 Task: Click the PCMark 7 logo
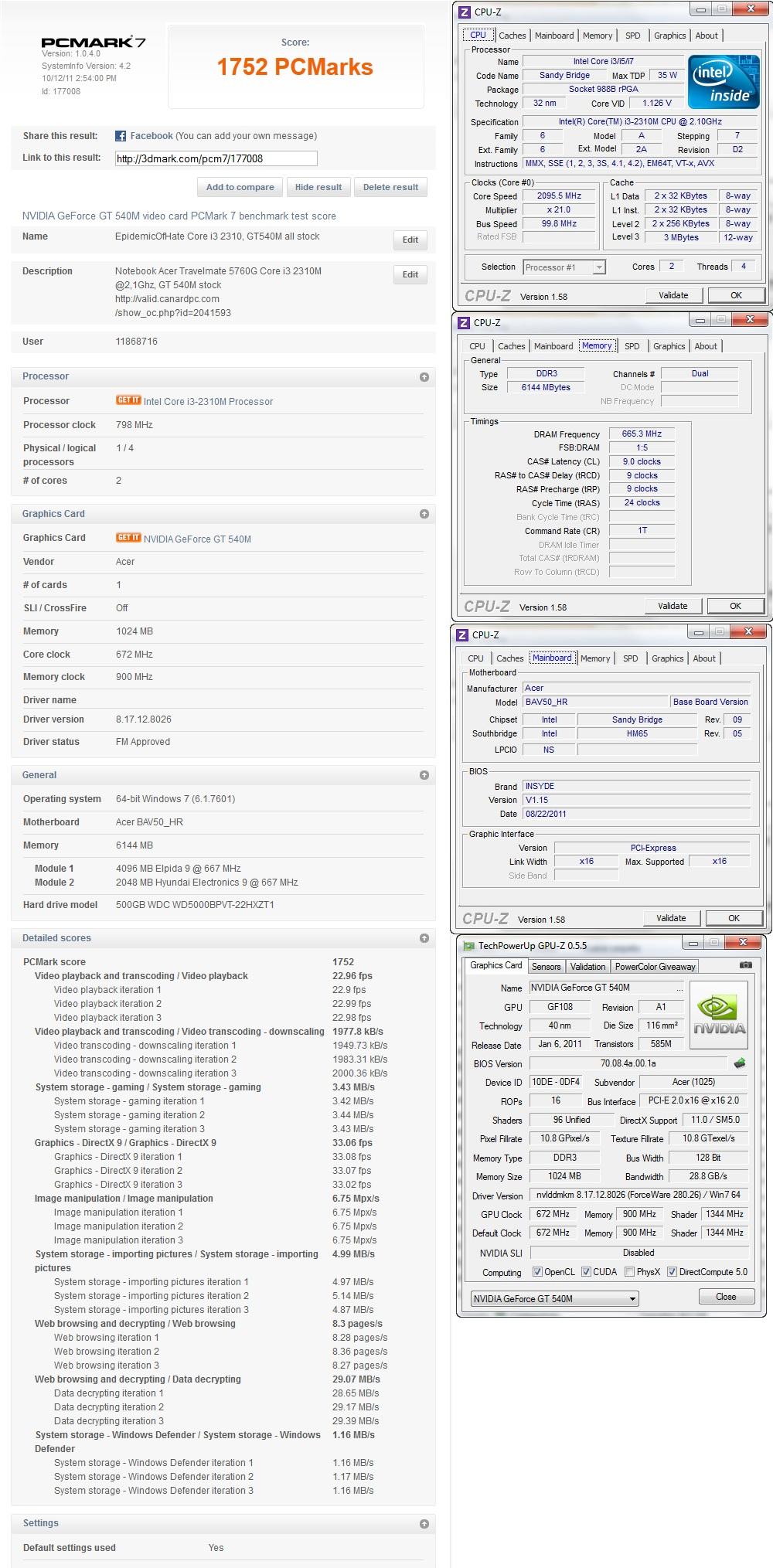pyautogui.click(x=94, y=43)
